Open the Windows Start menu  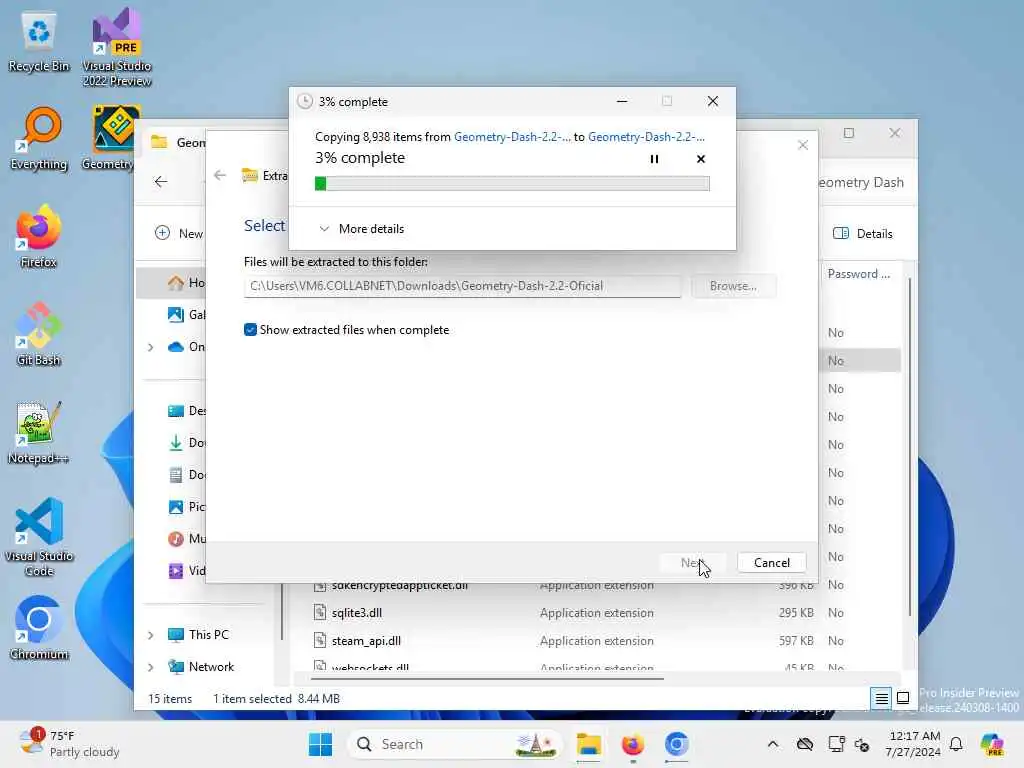(x=320, y=744)
